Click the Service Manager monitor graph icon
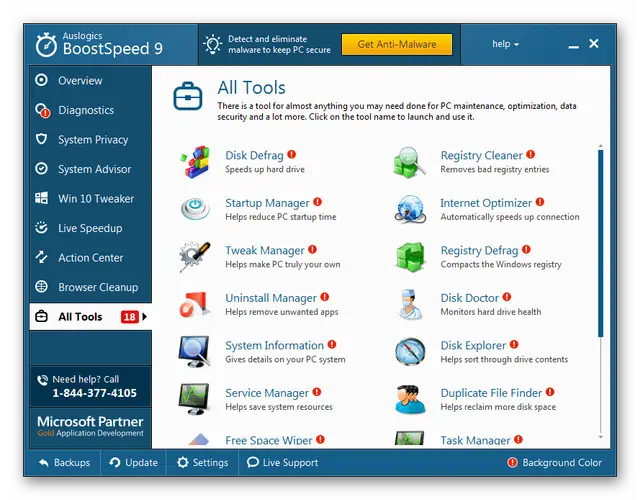The height and width of the screenshot is (500, 640). coord(194,399)
